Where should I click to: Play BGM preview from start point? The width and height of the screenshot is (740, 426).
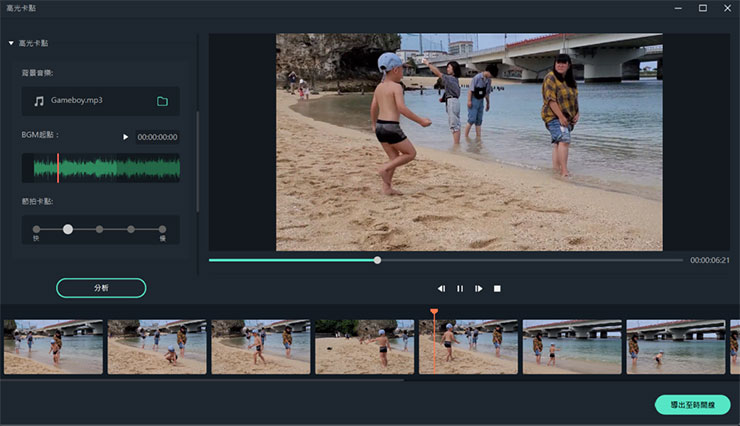pos(125,136)
